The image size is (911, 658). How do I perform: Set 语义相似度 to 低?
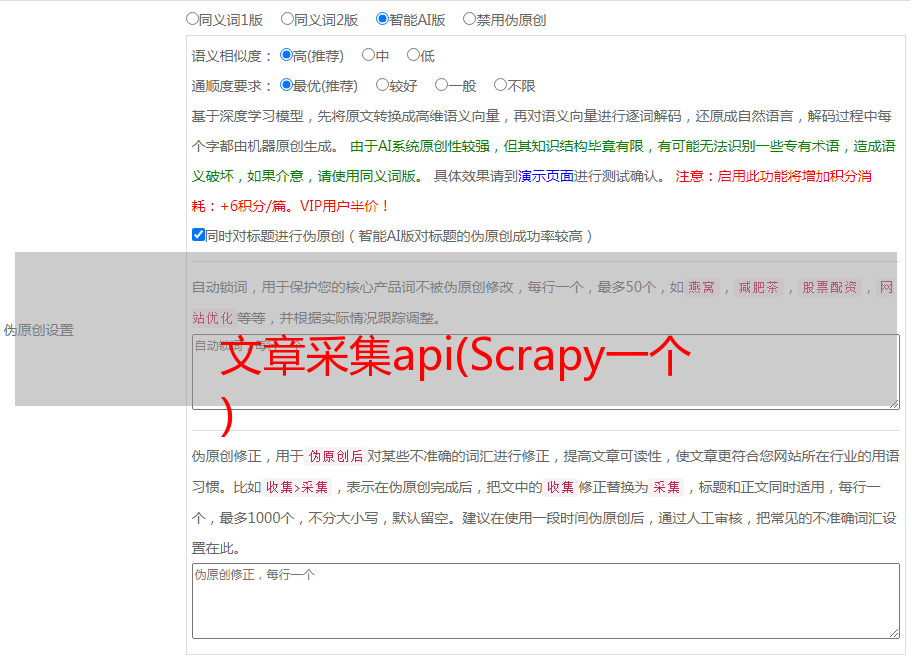pos(413,55)
